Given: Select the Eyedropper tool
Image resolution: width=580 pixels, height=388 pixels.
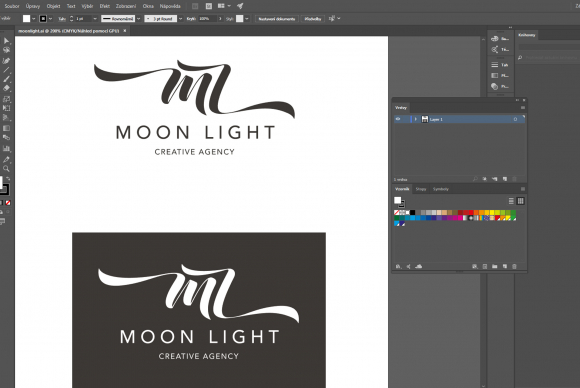Looking at the screenshot, I should [6, 159].
